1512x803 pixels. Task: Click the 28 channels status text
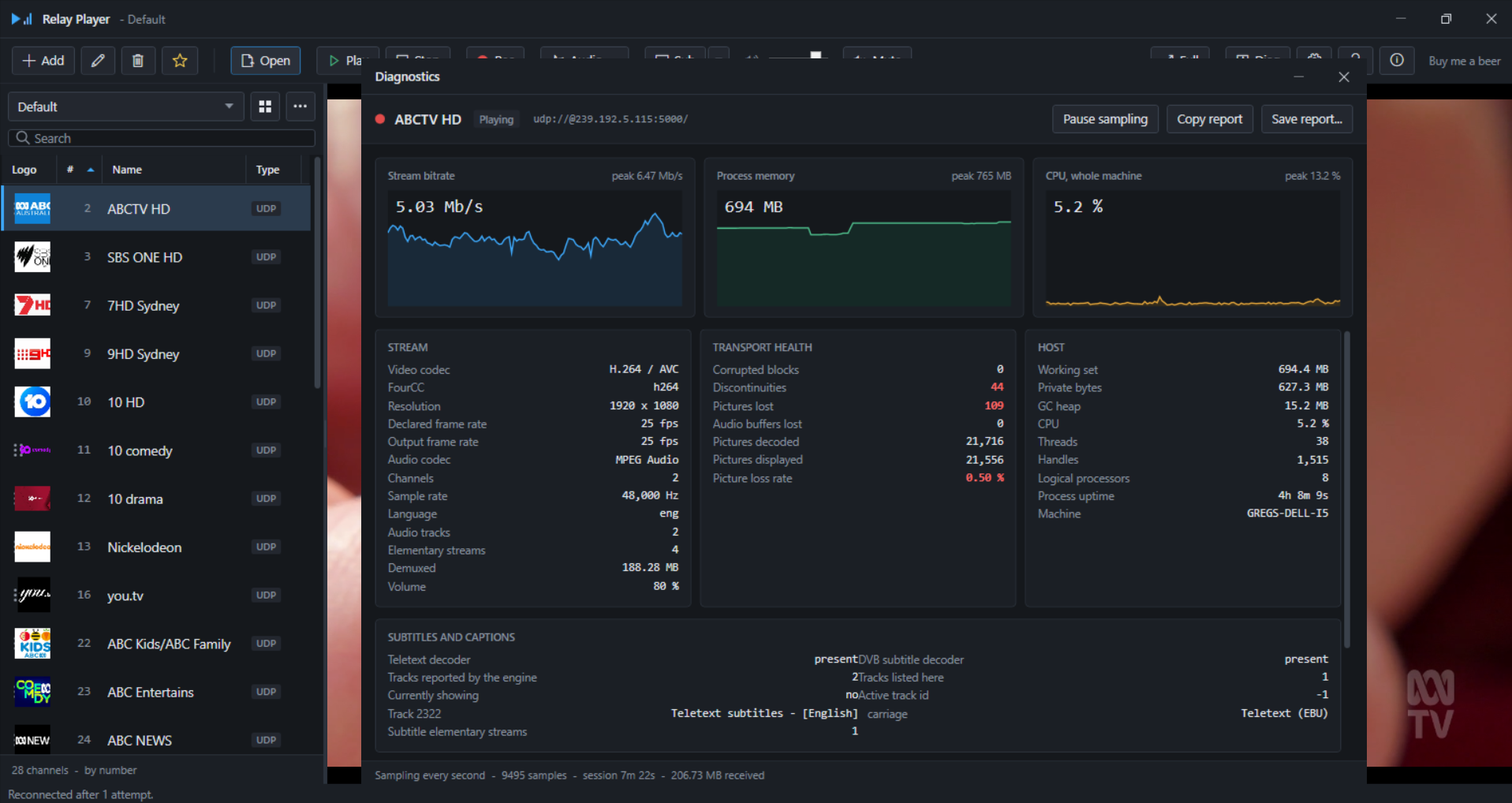pos(40,770)
